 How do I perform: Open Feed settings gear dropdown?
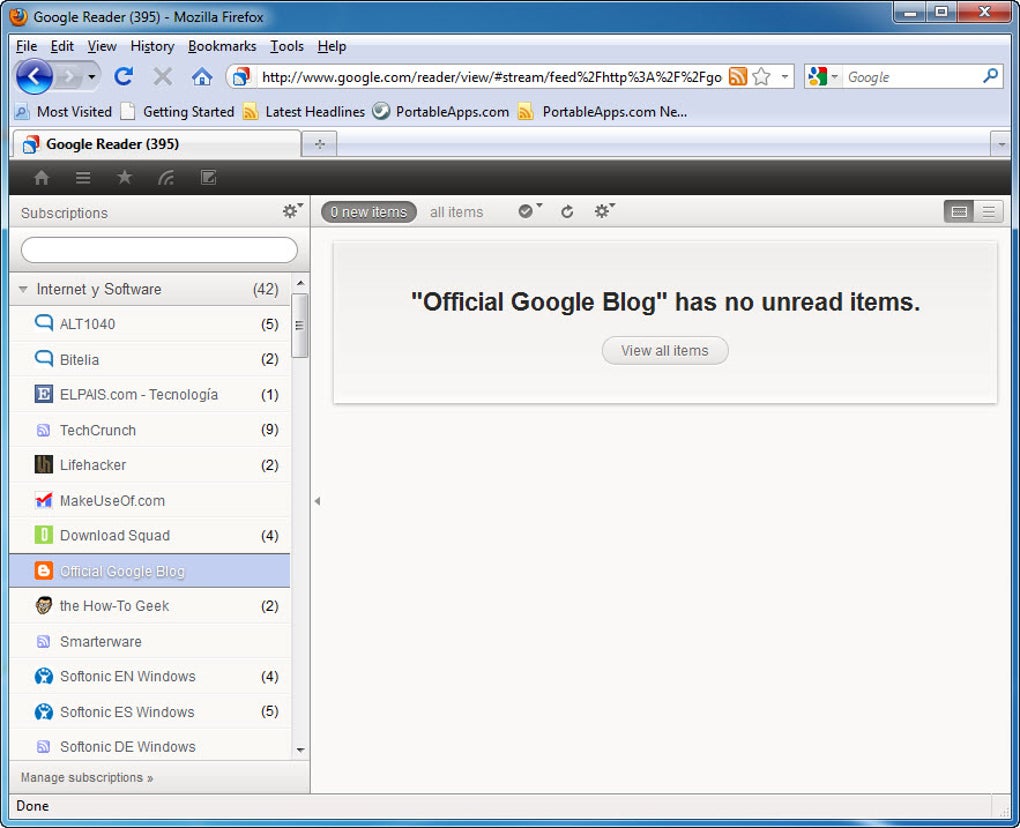[x=604, y=210]
